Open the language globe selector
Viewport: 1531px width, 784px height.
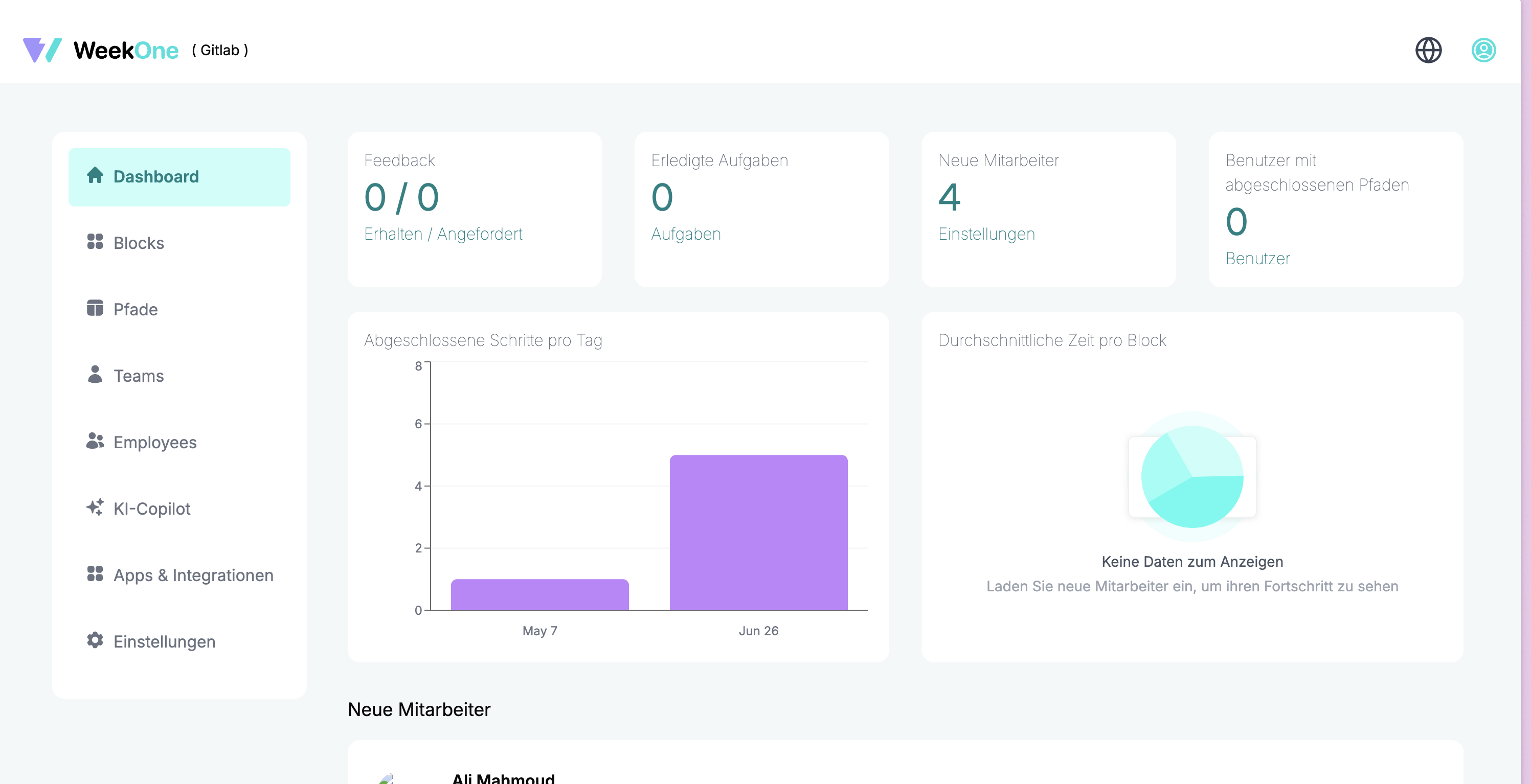tap(1428, 50)
